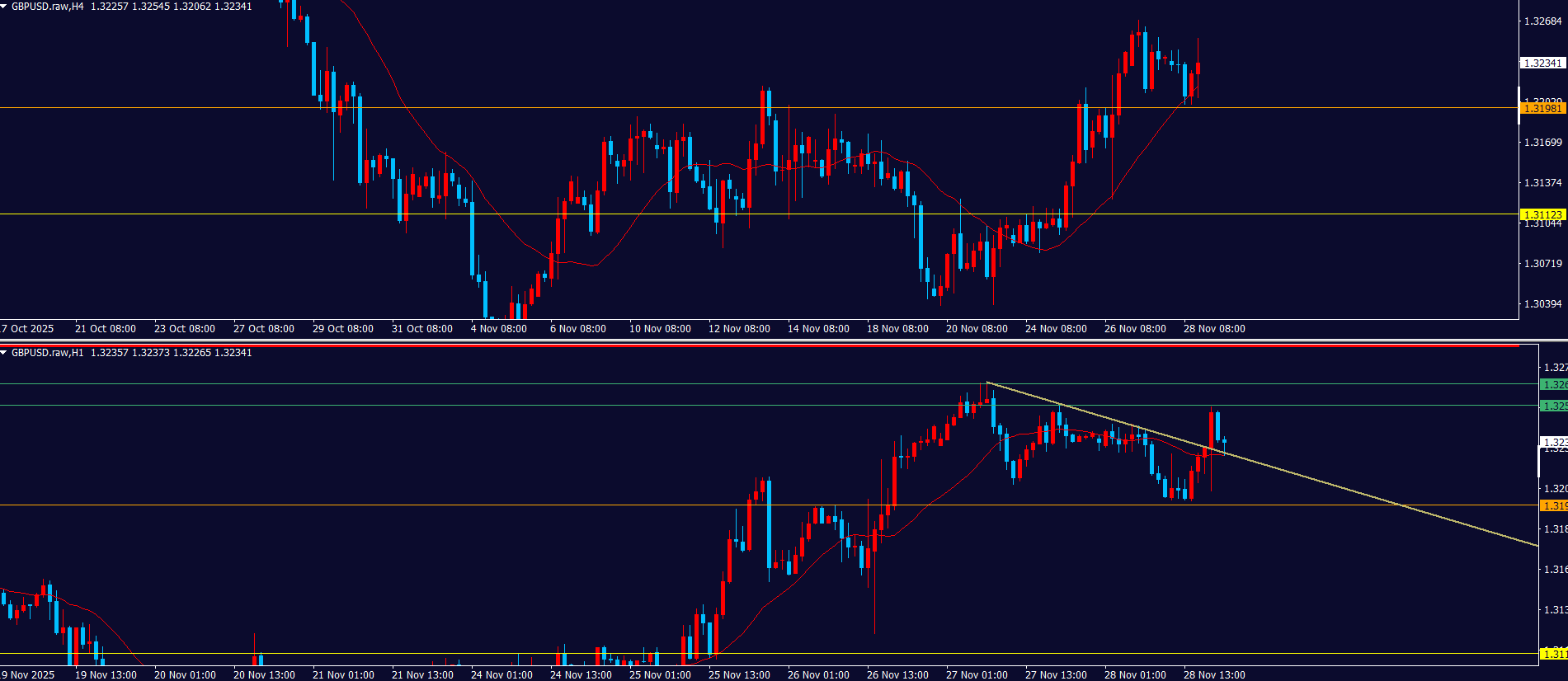Select the upper green price label on H1

1554,385
